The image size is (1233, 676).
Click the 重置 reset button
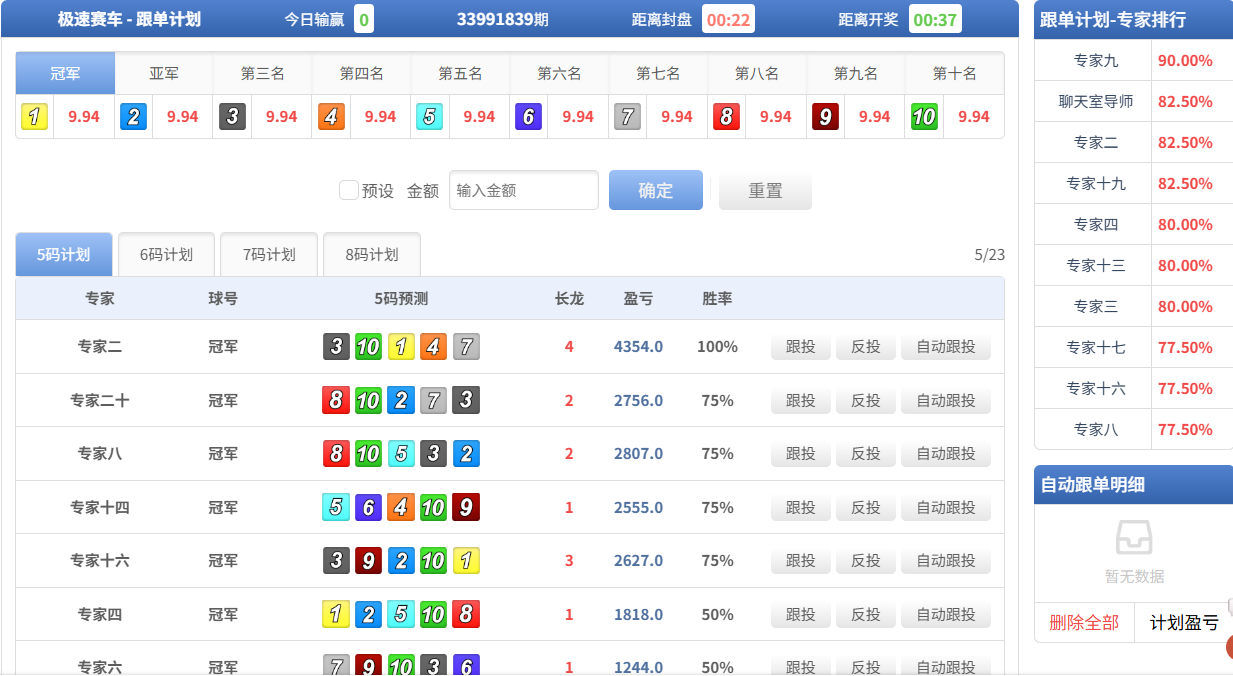(x=765, y=189)
